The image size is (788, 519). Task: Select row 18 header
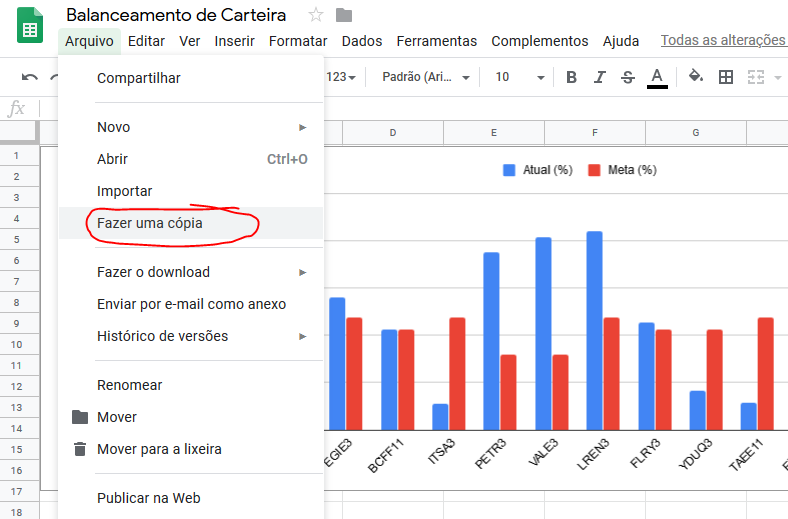(x=19, y=512)
